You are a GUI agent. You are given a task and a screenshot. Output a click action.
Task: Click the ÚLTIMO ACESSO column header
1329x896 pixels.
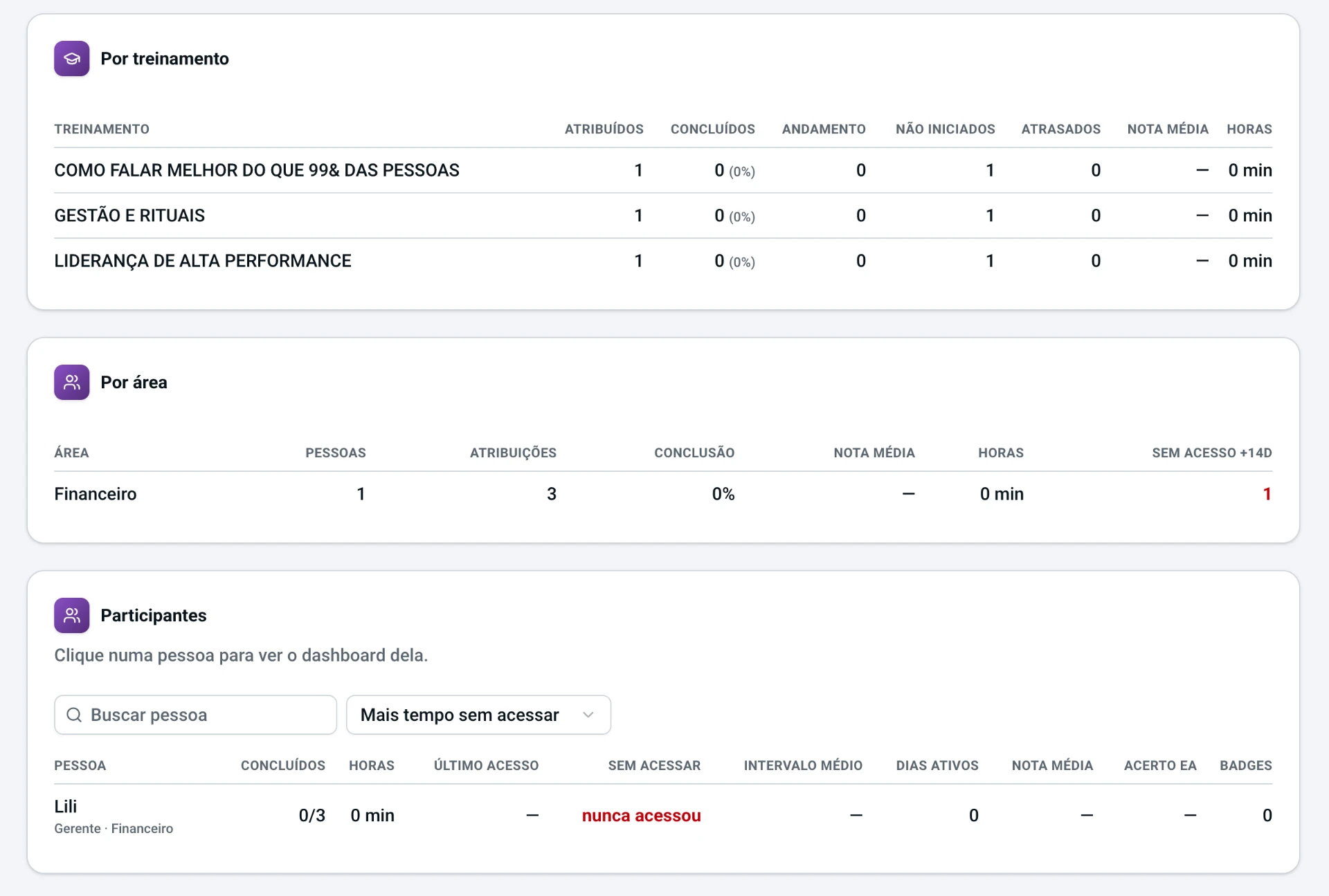pyautogui.click(x=486, y=766)
